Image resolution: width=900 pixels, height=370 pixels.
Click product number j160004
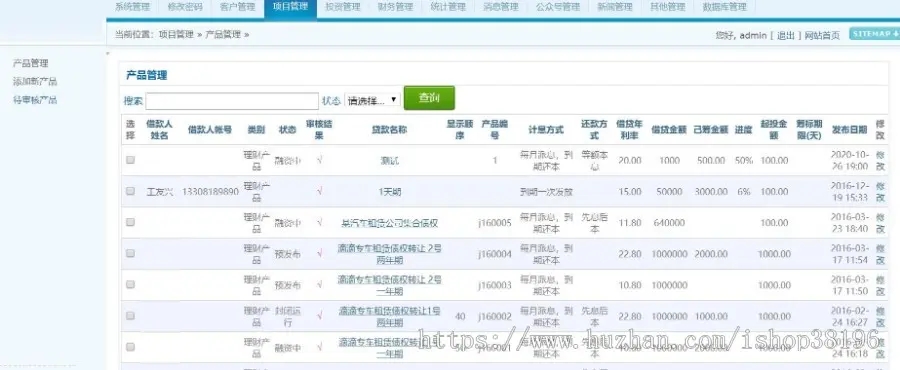click(494, 254)
